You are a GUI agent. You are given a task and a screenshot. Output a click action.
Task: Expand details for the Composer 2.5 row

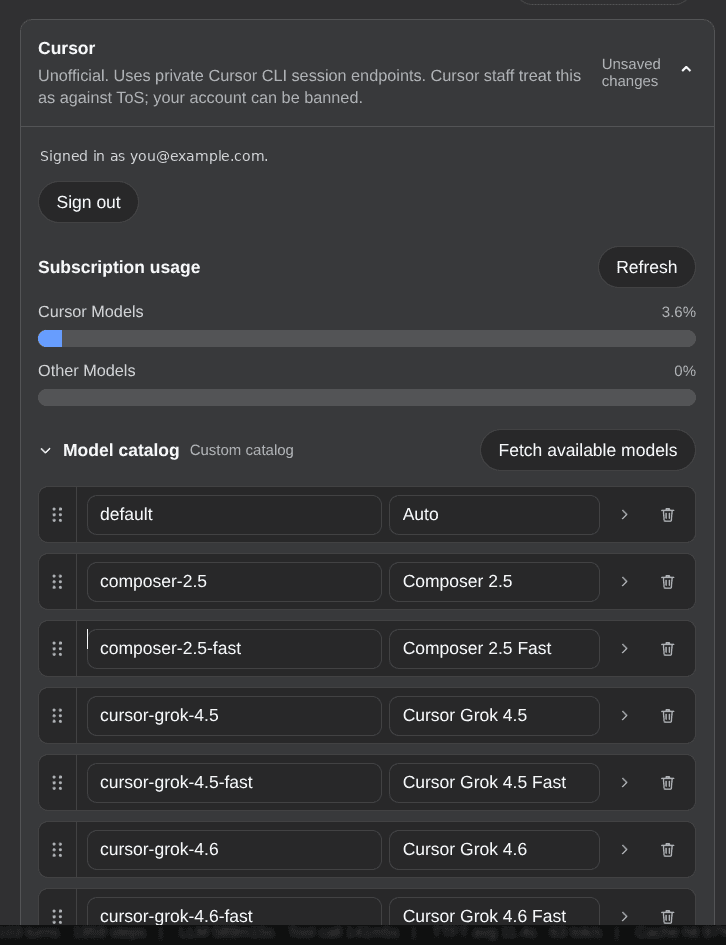(624, 582)
